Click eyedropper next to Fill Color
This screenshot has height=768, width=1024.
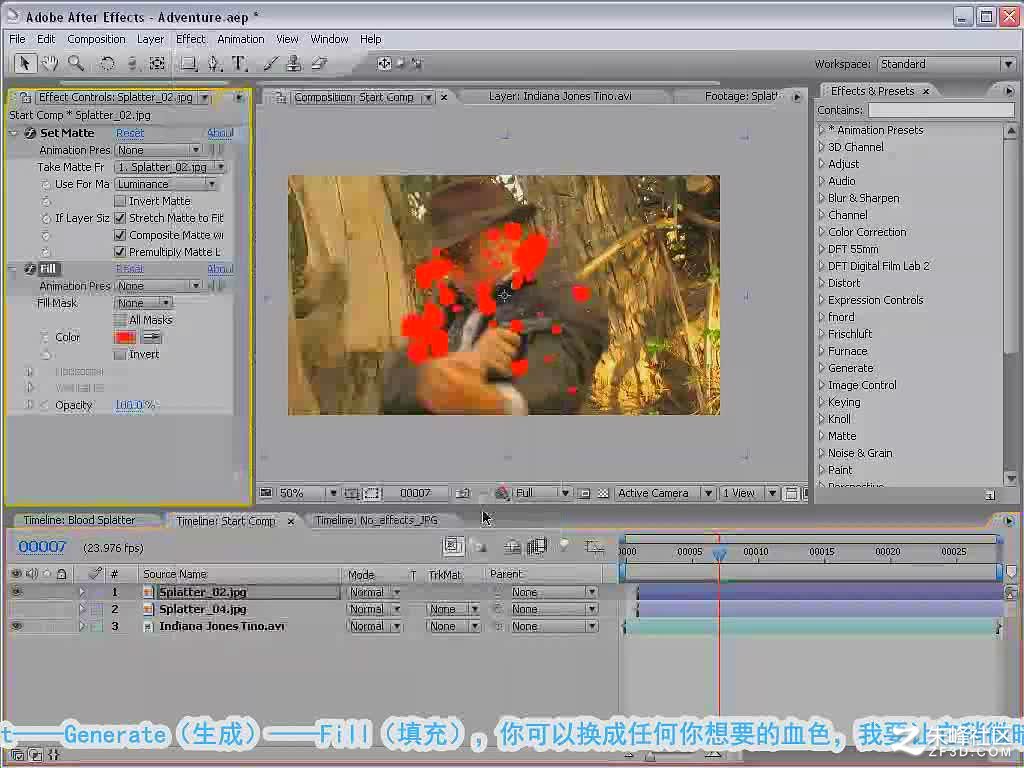coord(152,337)
